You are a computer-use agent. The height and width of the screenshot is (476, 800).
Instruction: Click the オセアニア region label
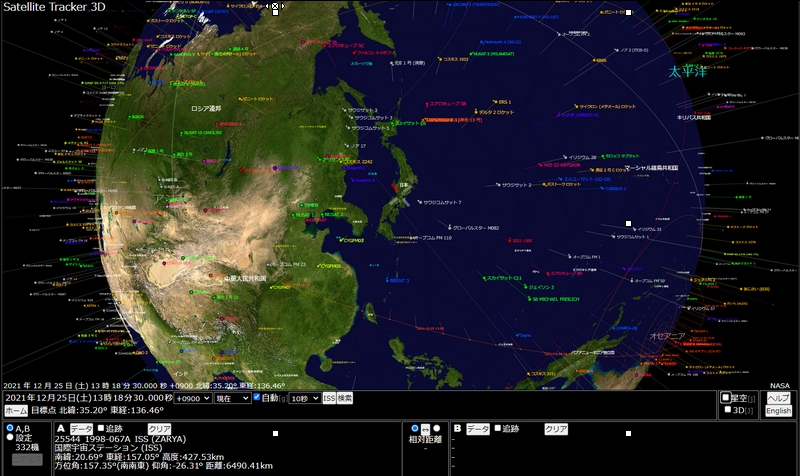click(667, 336)
